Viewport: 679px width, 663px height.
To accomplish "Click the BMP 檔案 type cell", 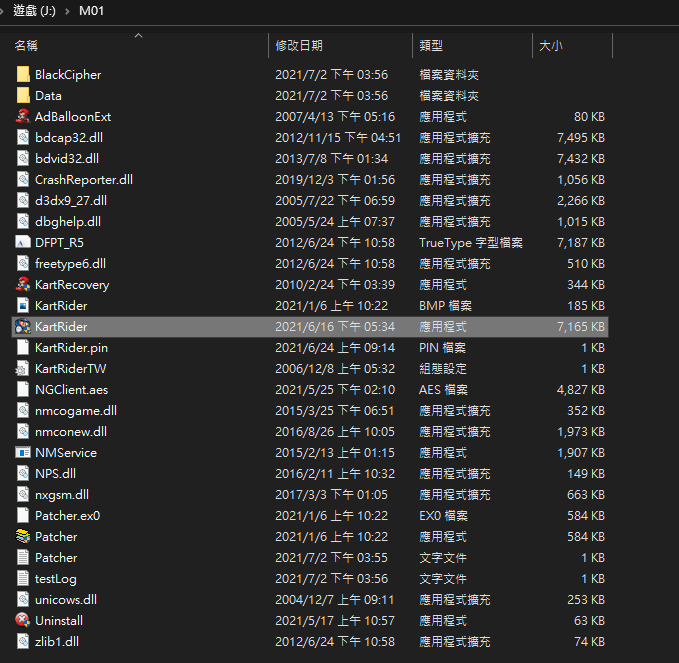I will 445,305.
